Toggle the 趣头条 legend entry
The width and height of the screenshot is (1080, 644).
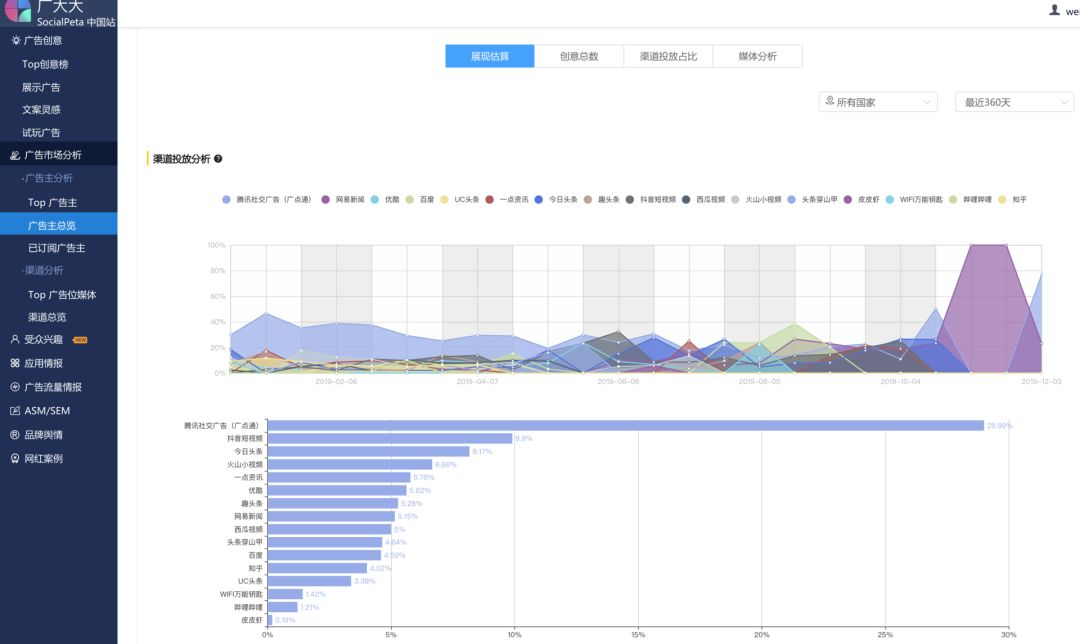(603, 200)
